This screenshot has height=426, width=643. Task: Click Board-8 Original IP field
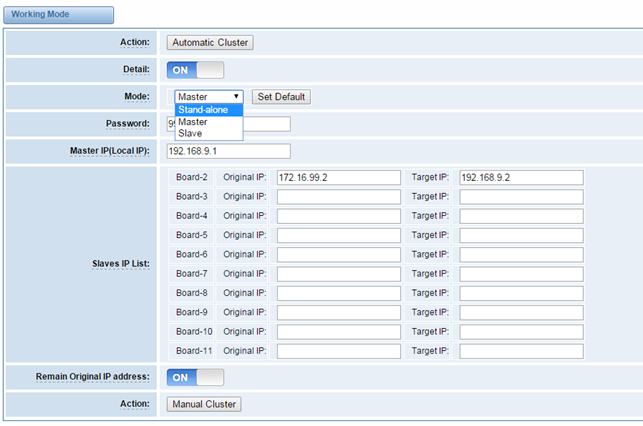click(339, 293)
